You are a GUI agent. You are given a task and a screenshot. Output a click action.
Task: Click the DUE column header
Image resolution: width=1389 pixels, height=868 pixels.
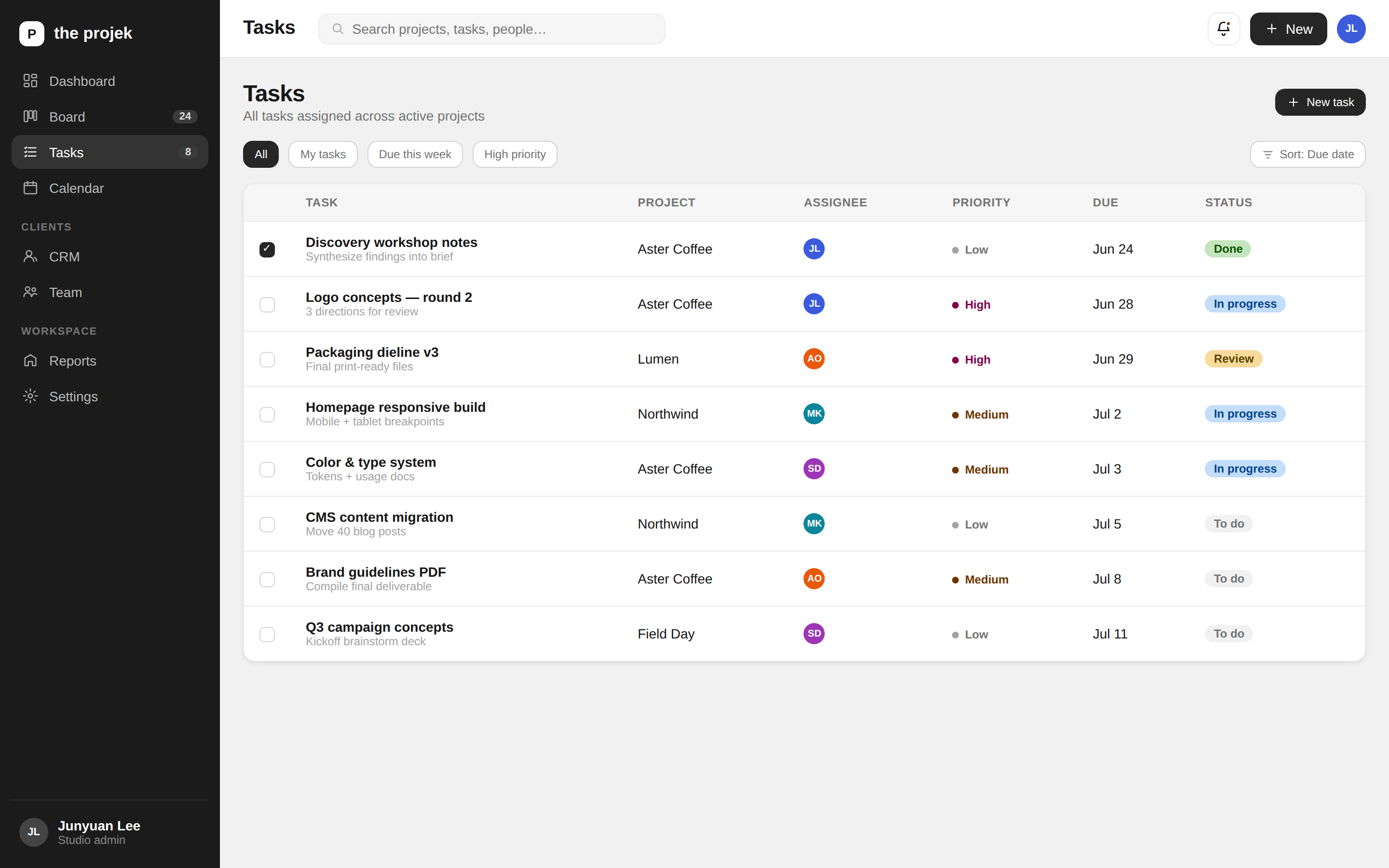click(x=1105, y=203)
